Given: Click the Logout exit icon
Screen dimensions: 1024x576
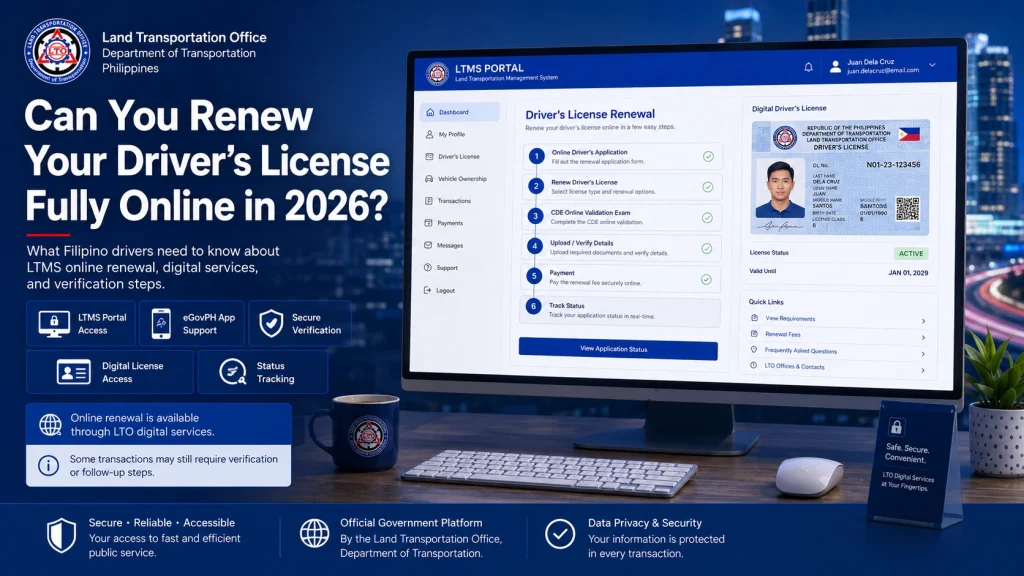Looking at the screenshot, I should (x=427, y=291).
